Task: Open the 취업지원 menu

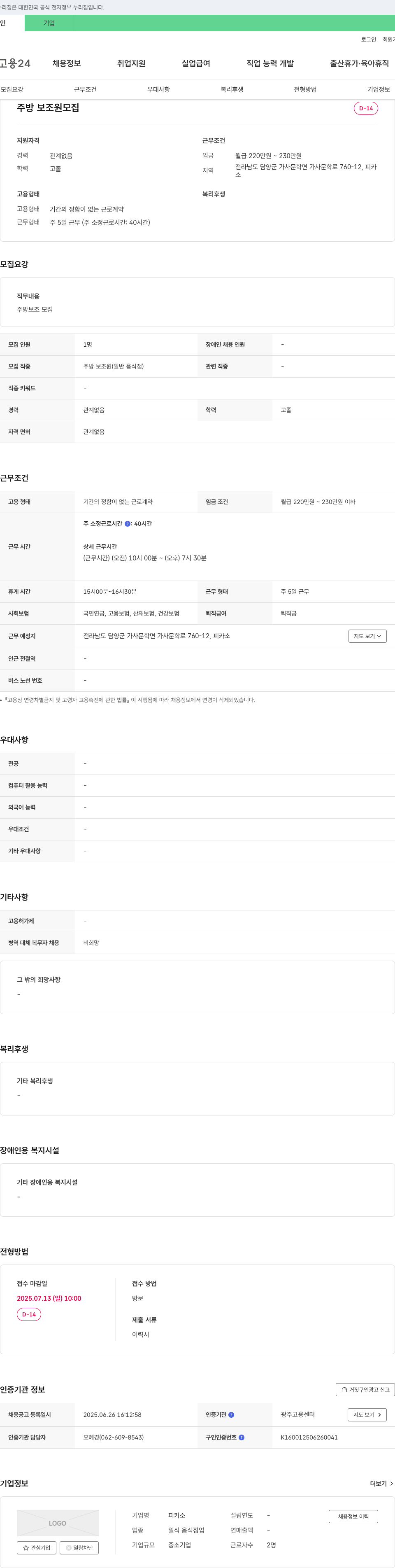Action: [131, 63]
